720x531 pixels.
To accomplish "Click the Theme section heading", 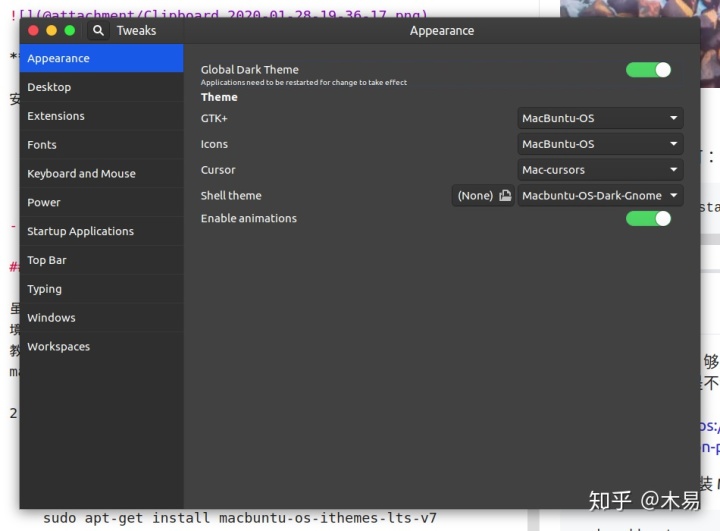I will coord(219,97).
